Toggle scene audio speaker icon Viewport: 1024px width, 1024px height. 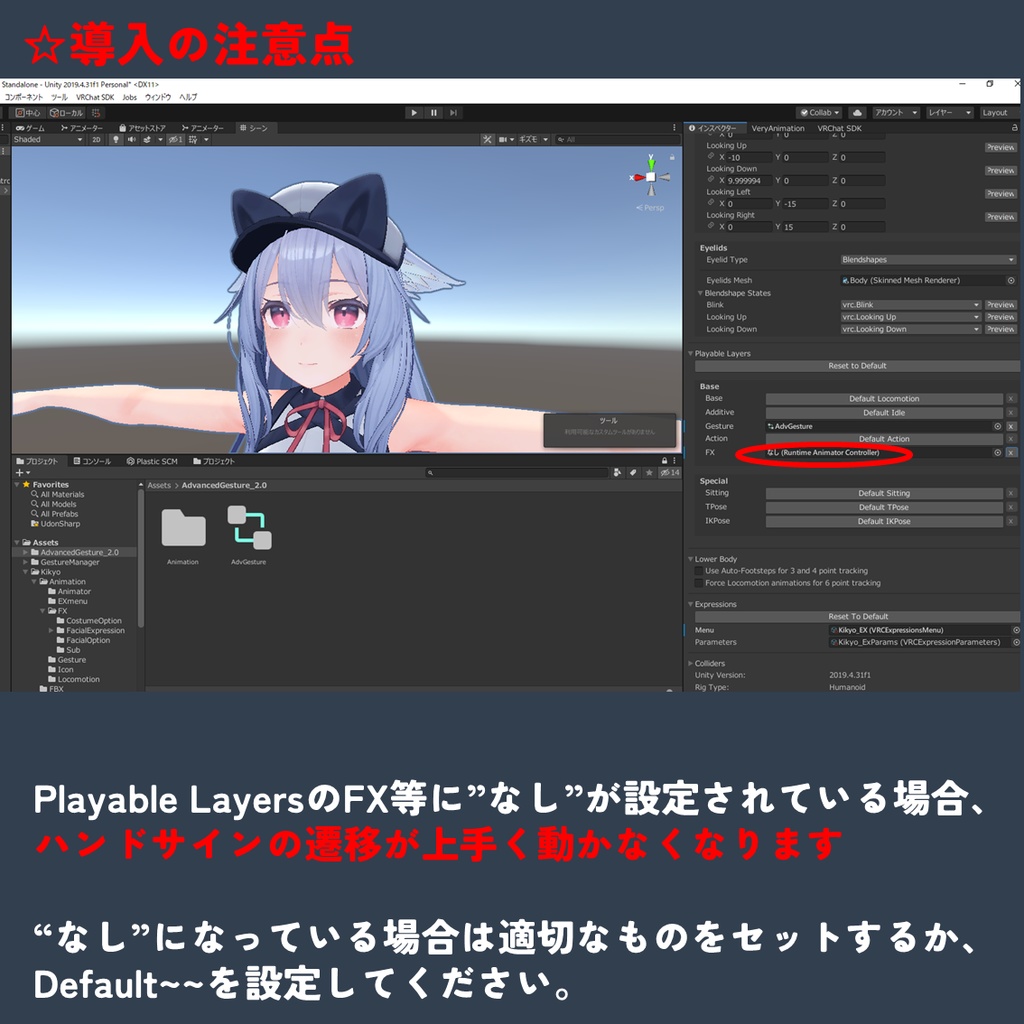[131, 139]
